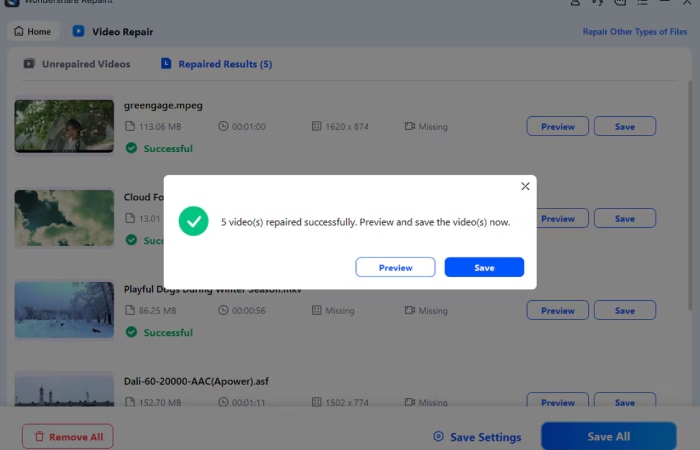
Task: Open the greengage.mpeg video thumbnail
Action: (x=64, y=126)
